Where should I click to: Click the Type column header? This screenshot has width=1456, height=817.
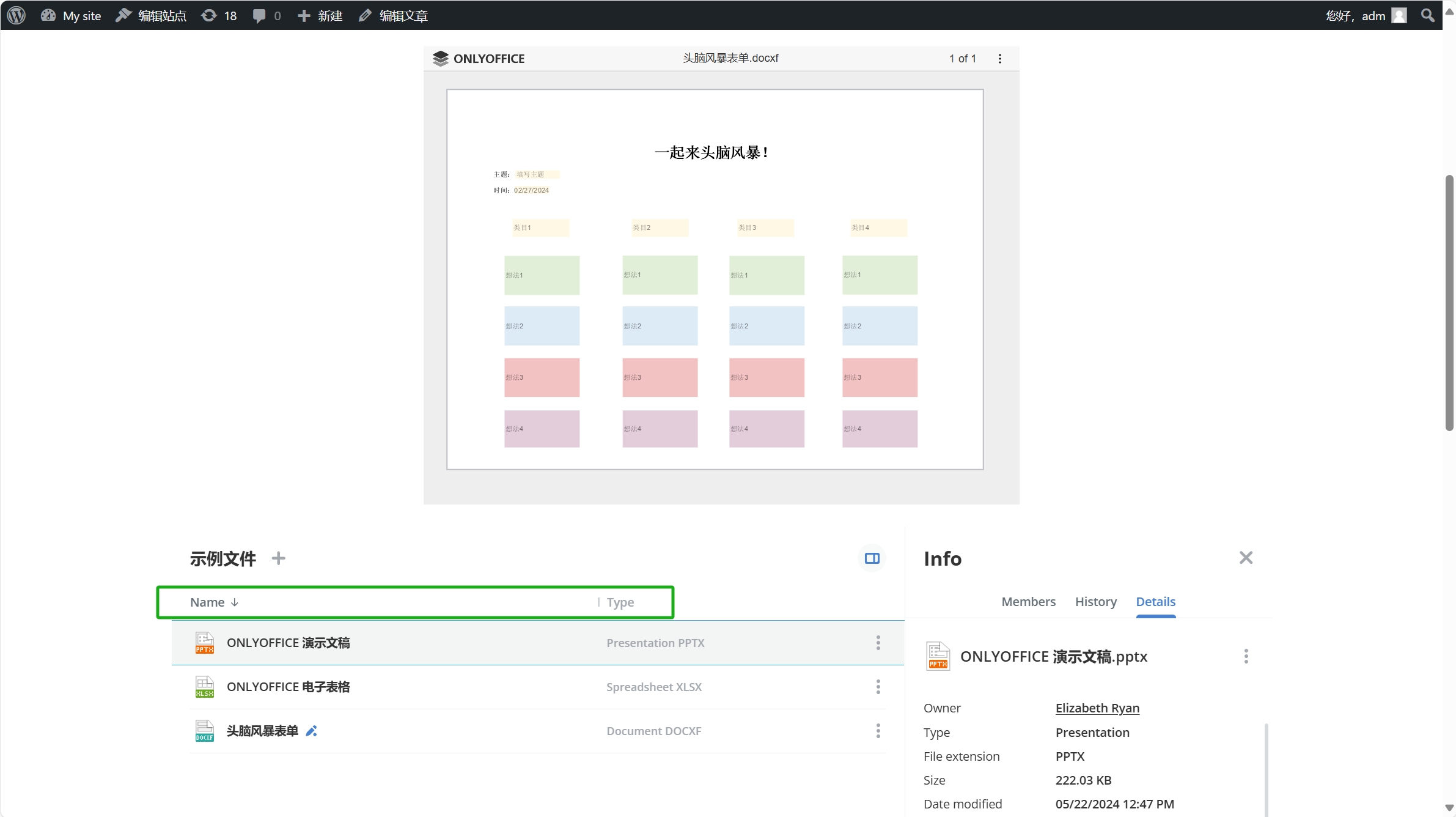620,602
